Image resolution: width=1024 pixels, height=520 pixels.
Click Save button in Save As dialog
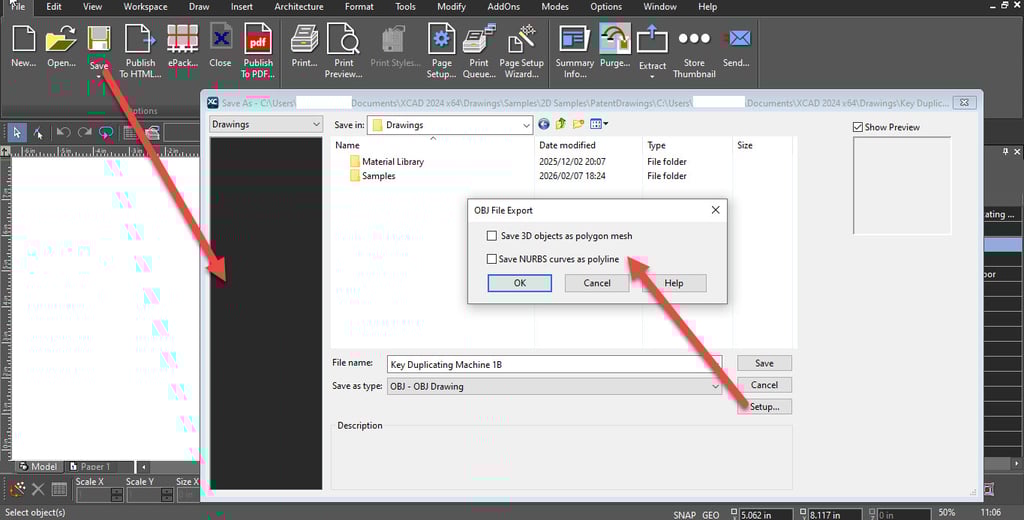coord(764,363)
